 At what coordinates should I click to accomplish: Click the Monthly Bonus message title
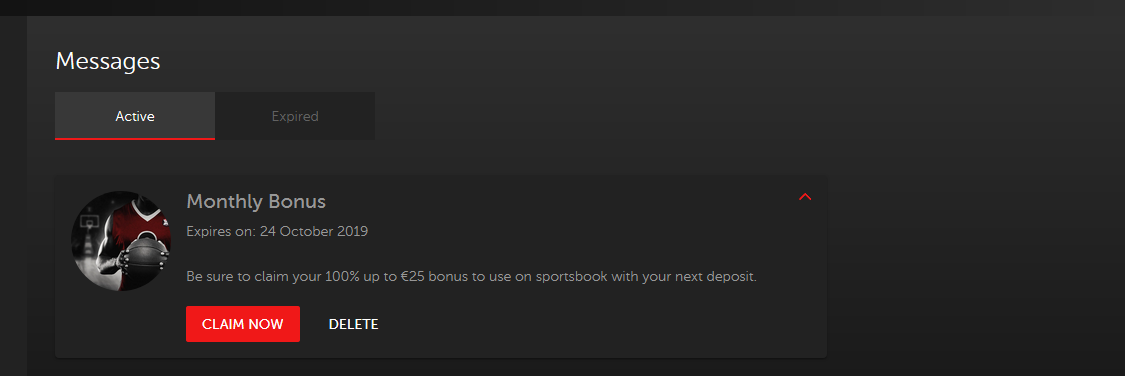pyautogui.click(x=256, y=202)
